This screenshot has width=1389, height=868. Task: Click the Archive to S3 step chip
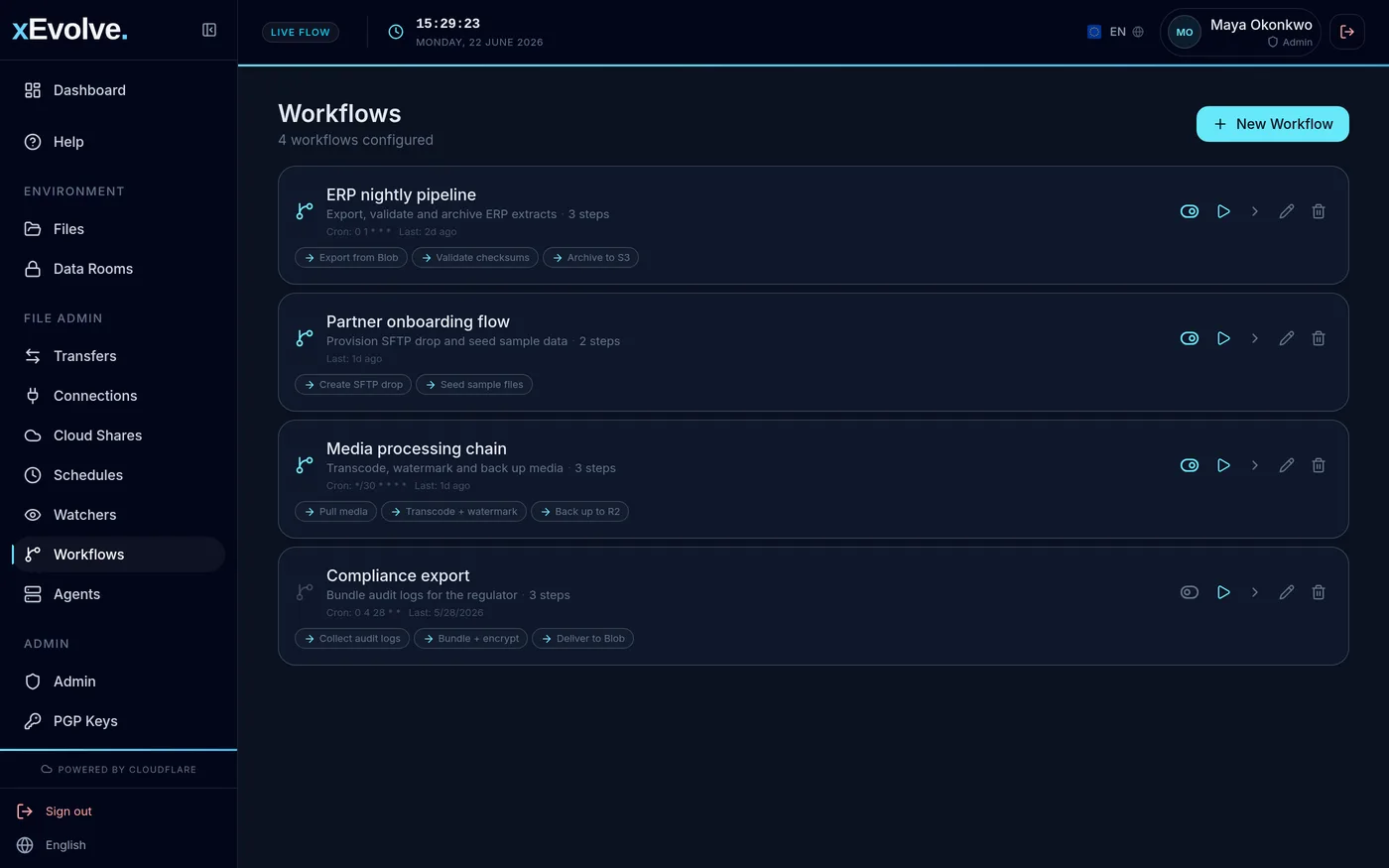[x=590, y=258]
